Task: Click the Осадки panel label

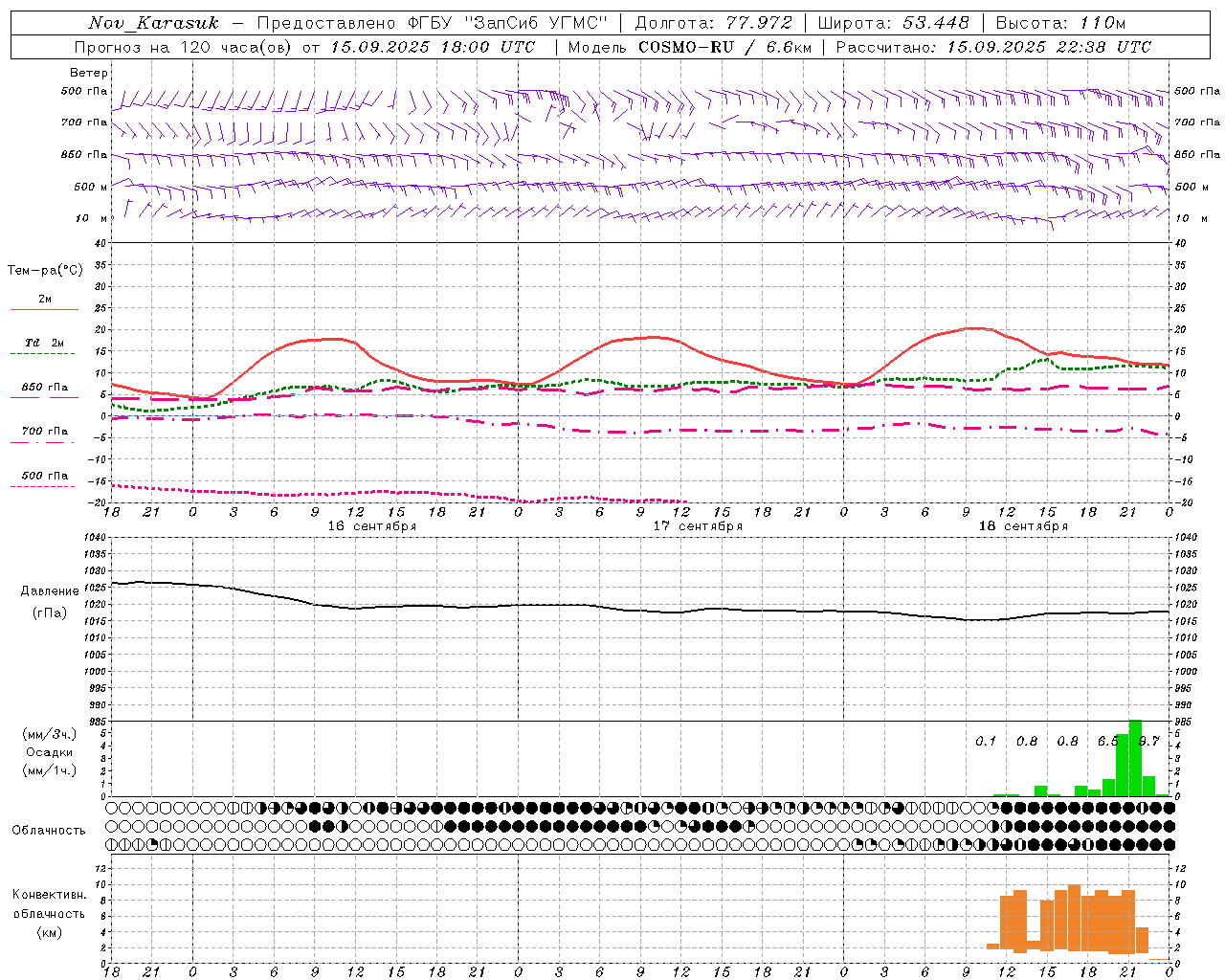Action: (x=50, y=752)
